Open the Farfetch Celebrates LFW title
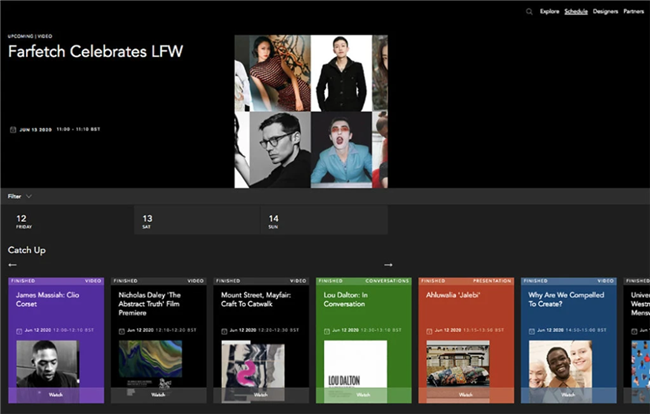 click(x=95, y=52)
